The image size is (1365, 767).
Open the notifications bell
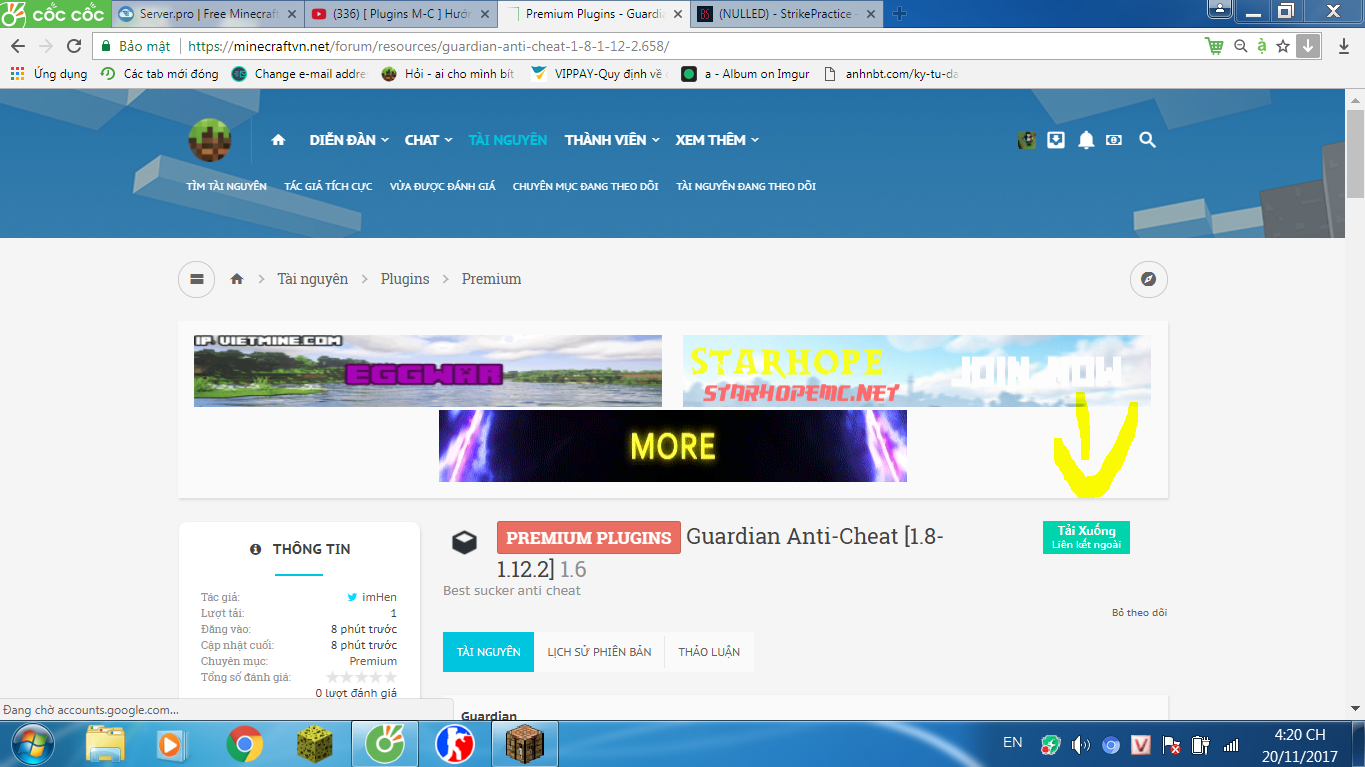click(x=1086, y=140)
